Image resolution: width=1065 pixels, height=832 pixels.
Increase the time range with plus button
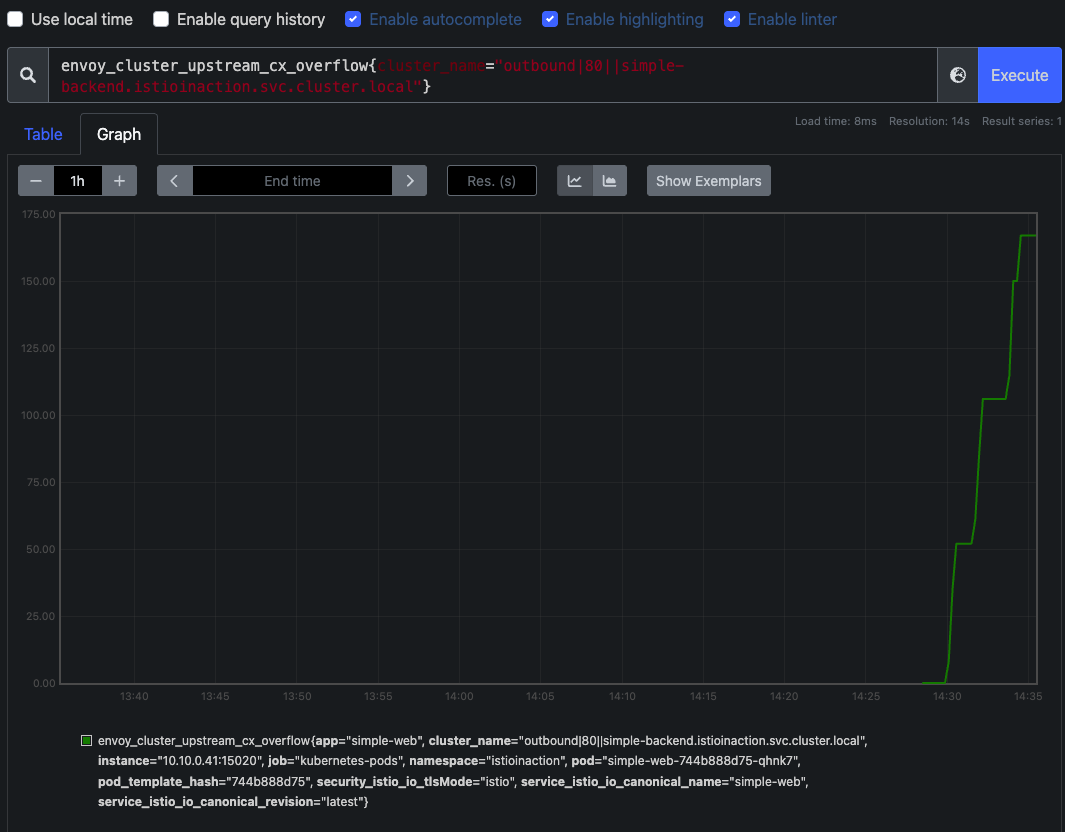pos(120,181)
